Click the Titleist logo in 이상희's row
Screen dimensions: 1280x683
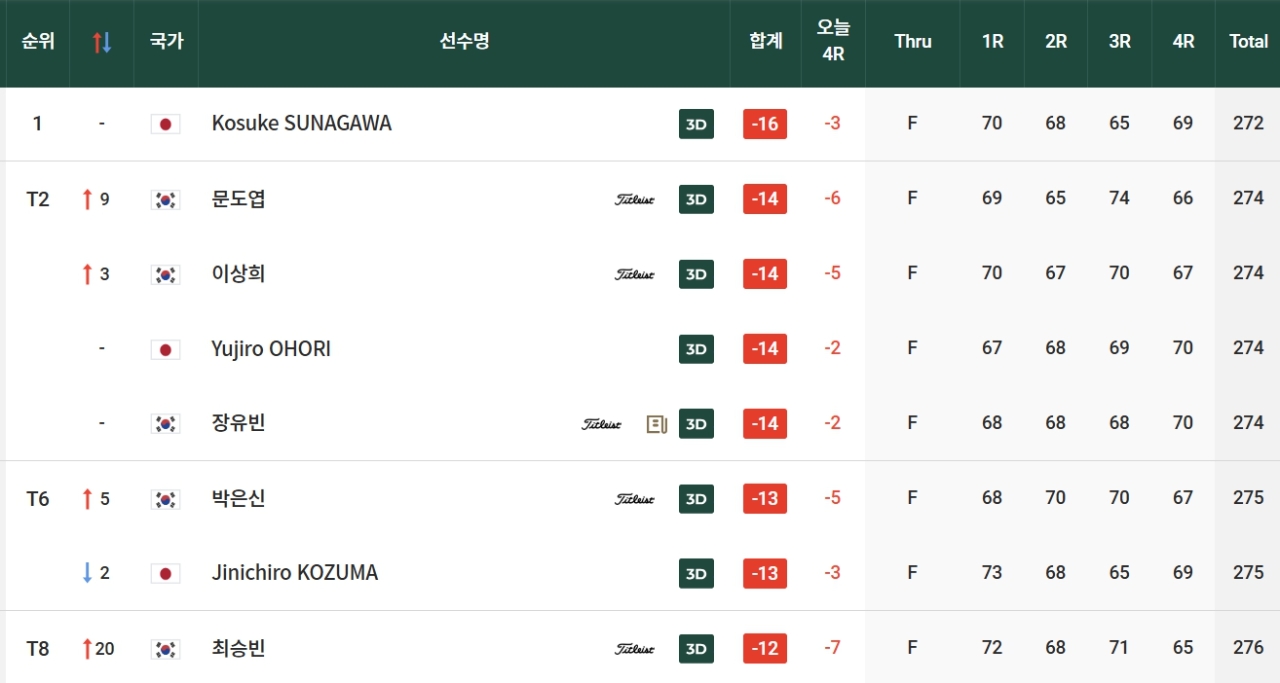pos(634,274)
